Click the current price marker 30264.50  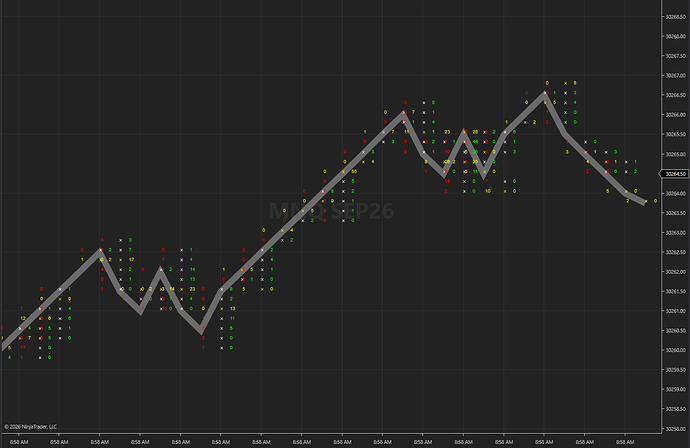pyautogui.click(x=674, y=174)
